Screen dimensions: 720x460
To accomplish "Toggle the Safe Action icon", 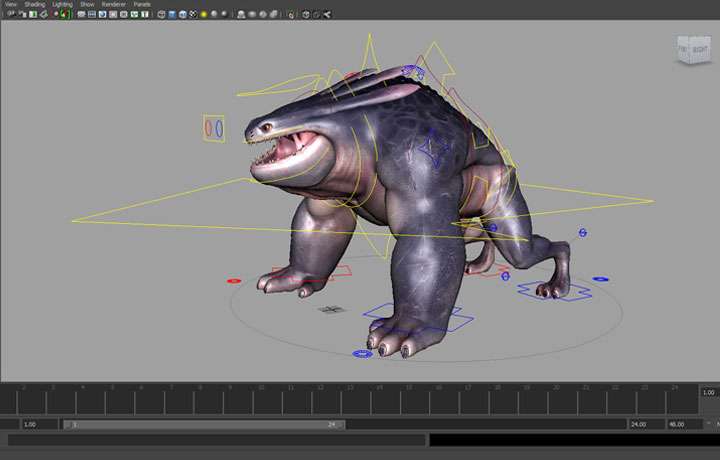I will (134, 14).
